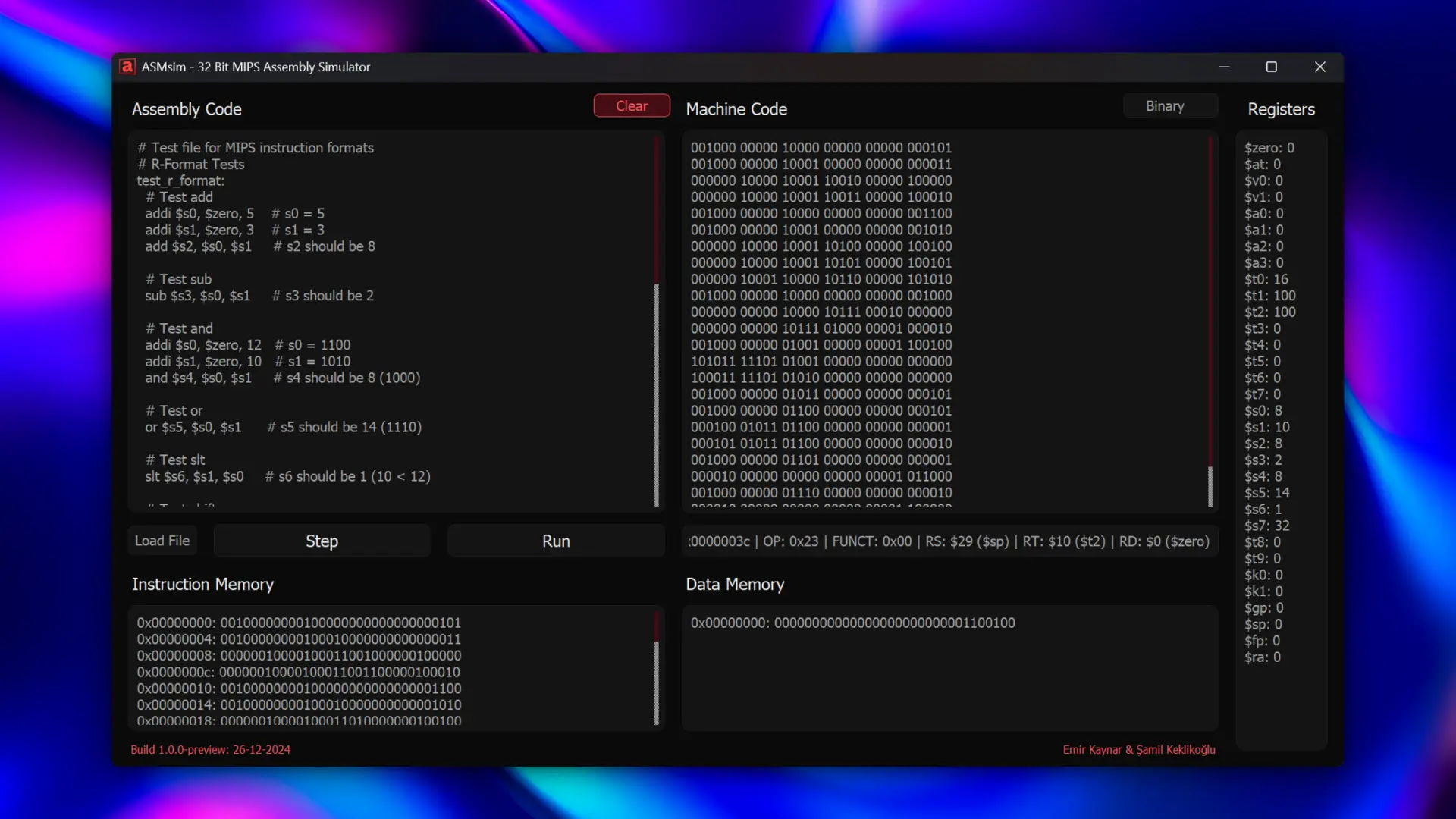Load an assembly file
This screenshot has height=819, width=1456.
click(162, 541)
